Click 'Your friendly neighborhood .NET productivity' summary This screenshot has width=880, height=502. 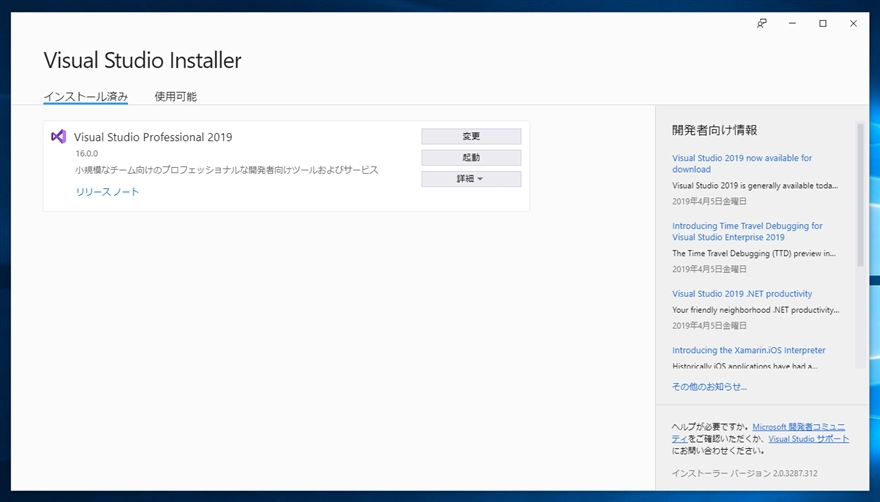[x=755, y=310]
